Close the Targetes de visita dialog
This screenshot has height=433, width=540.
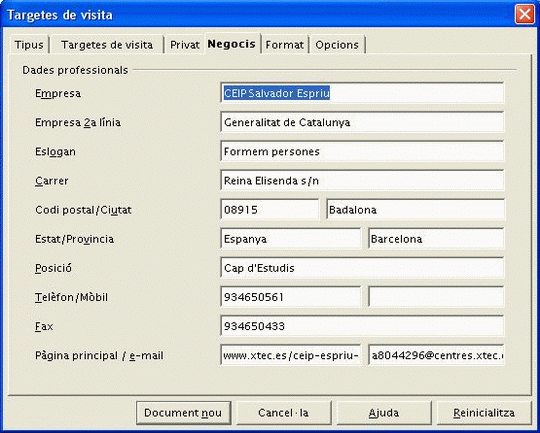(x=525, y=14)
